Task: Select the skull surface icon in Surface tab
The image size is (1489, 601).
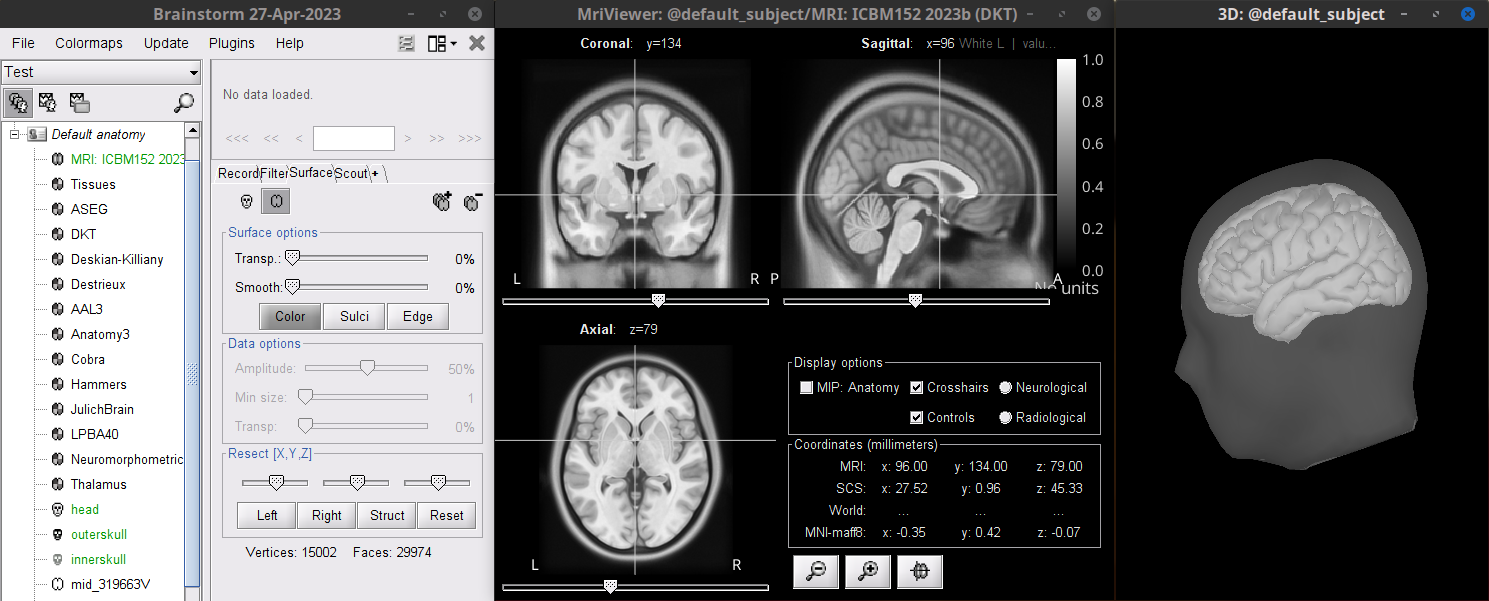Action: (x=246, y=202)
